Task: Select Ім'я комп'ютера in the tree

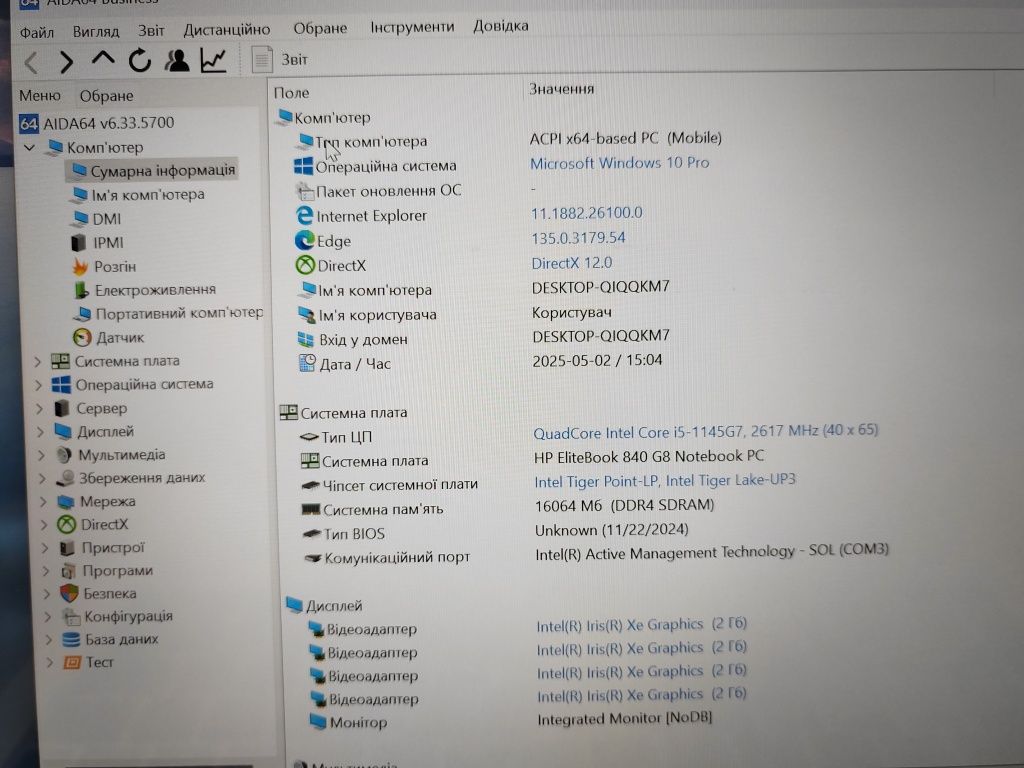Action: pos(138,195)
